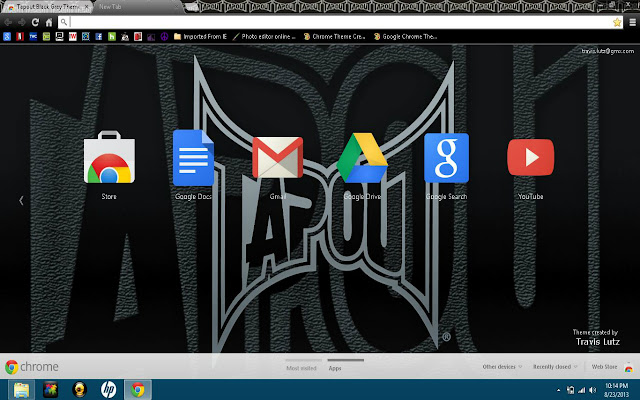Viewport: 640px width, 400px height.
Task: Open the Google Search app
Action: click(x=446, y=158)
